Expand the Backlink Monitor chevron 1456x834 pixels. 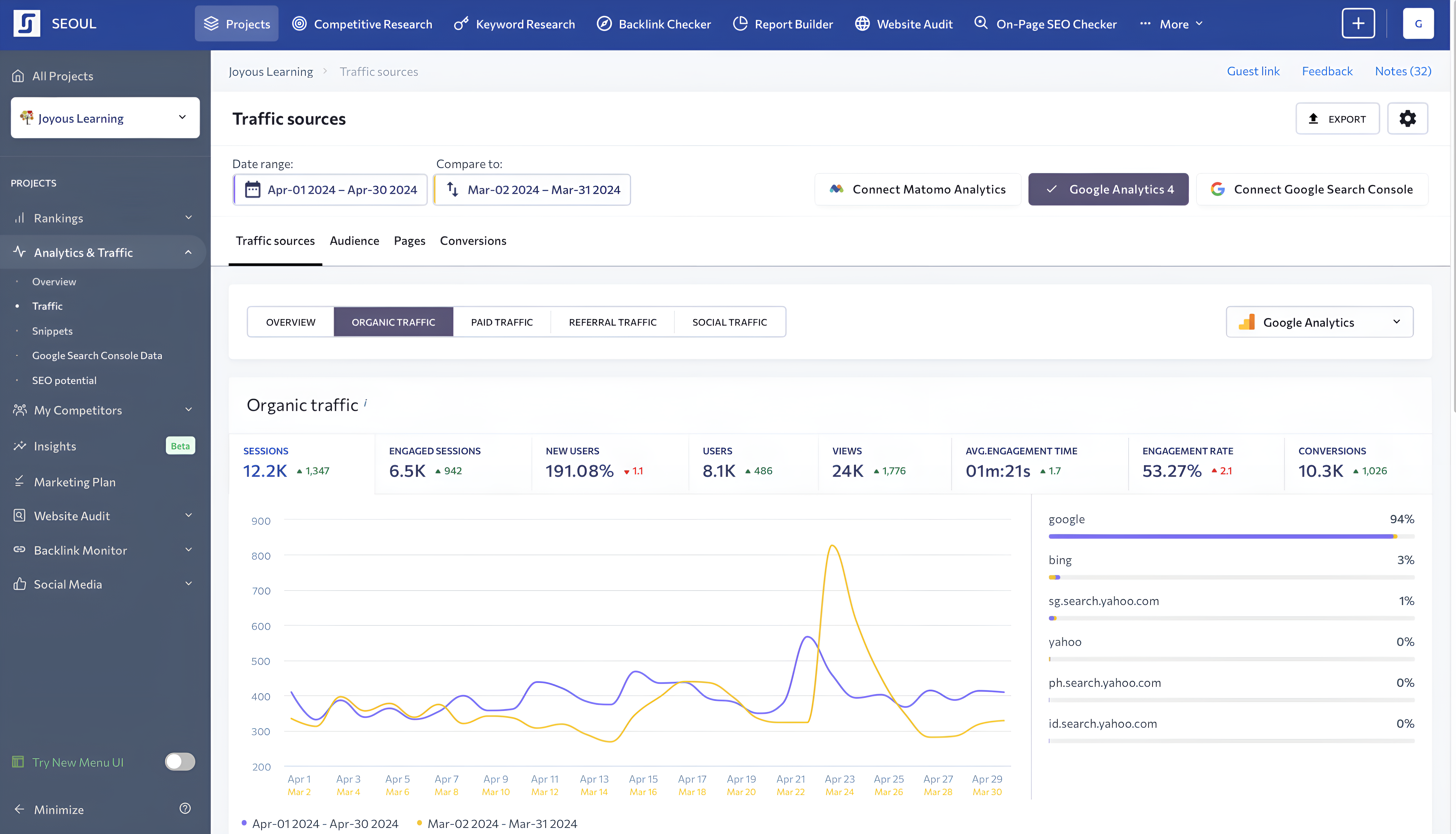click(x=188, y=549)
